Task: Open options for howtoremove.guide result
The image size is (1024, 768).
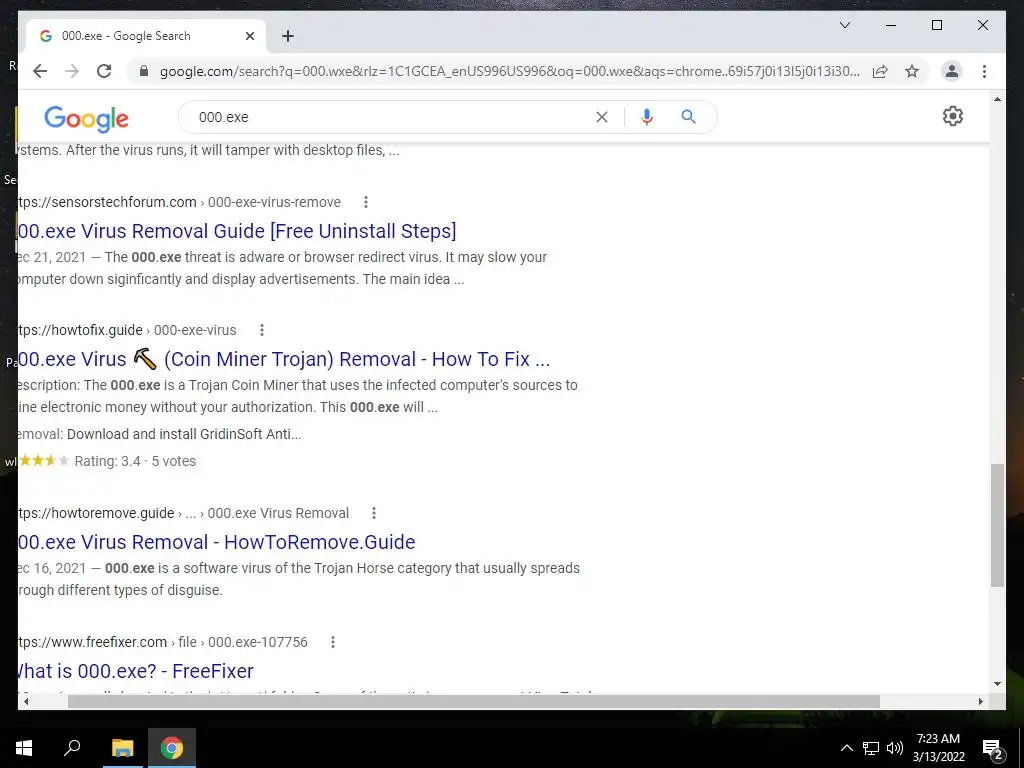Action: click(374, 513)
